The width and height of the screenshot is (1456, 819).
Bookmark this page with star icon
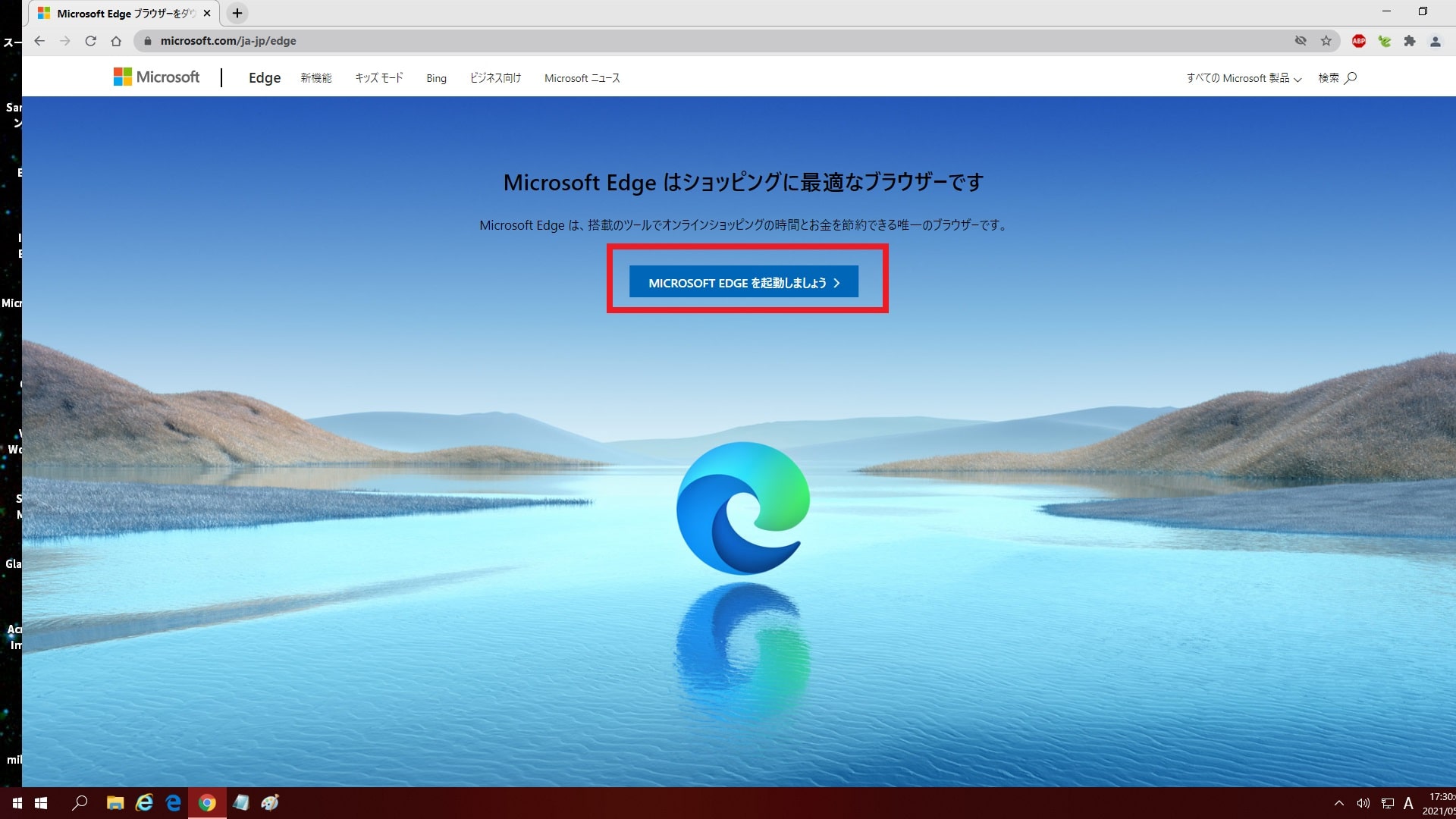point(1326,41)
